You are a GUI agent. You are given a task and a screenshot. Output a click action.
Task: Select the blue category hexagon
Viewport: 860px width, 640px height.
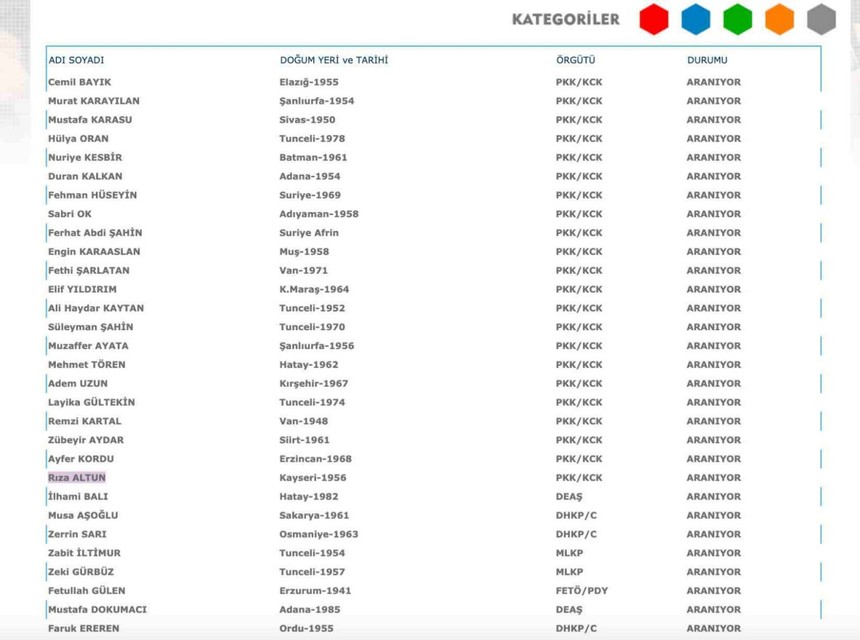[x=696, y=19]
